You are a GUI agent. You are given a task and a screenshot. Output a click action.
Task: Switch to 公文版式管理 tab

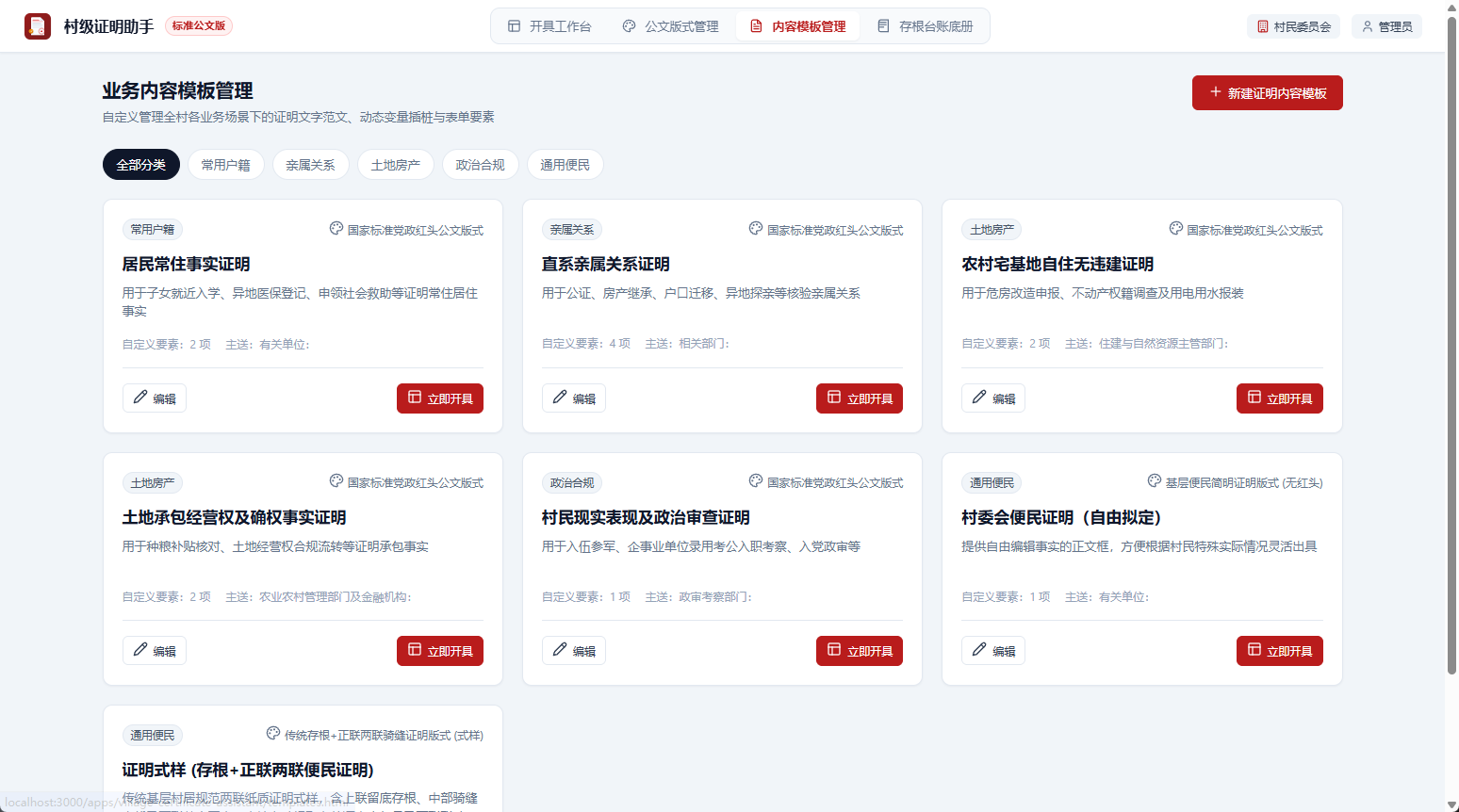670,26
